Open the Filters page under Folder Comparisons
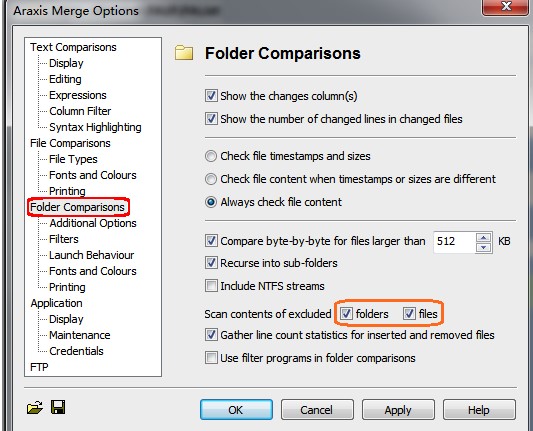533x431 pixels. pyautogui.click(x=64, y=239)
